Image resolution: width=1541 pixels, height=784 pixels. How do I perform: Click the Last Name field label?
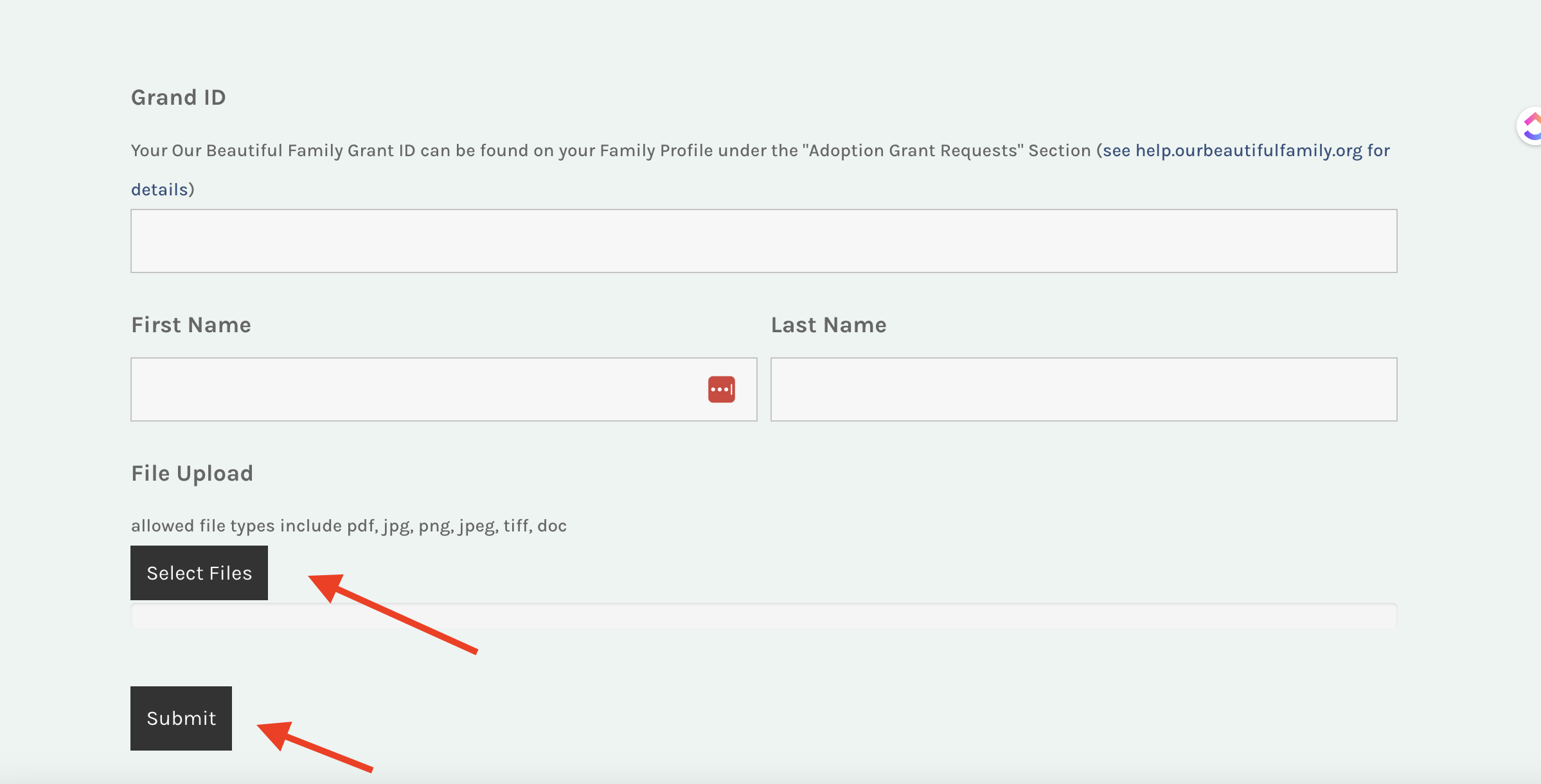tap(828, 325)
